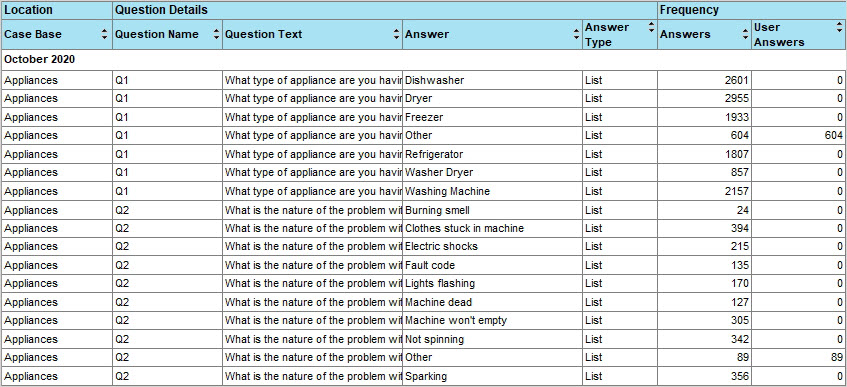The height and width of the screenshot is (387, 847).
Task: Select the Lights flashing answer cell
Action: (492, 283)
